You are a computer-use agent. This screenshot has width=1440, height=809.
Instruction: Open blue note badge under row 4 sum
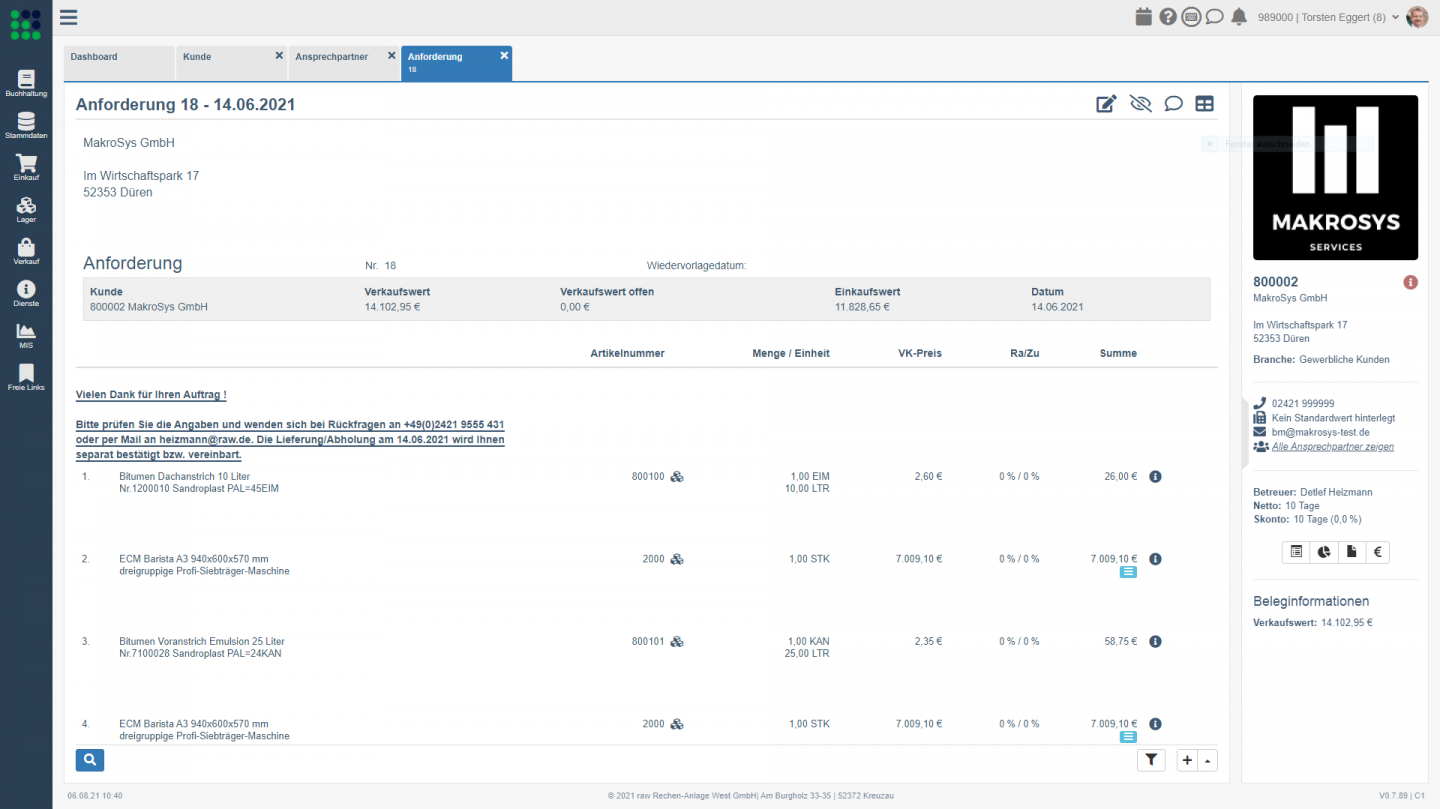1128,737
